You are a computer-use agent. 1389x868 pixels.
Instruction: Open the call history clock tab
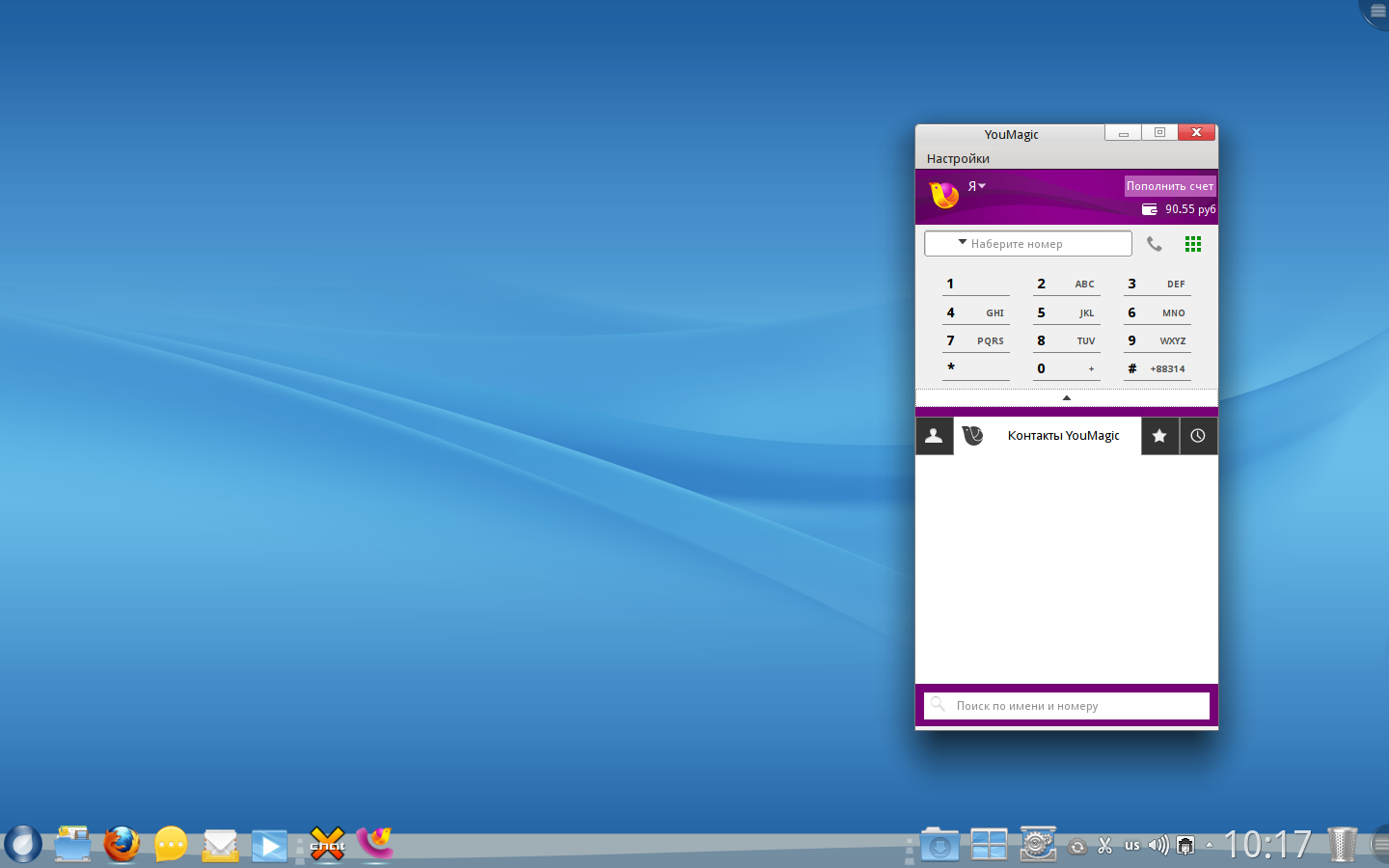point(1198,436)
